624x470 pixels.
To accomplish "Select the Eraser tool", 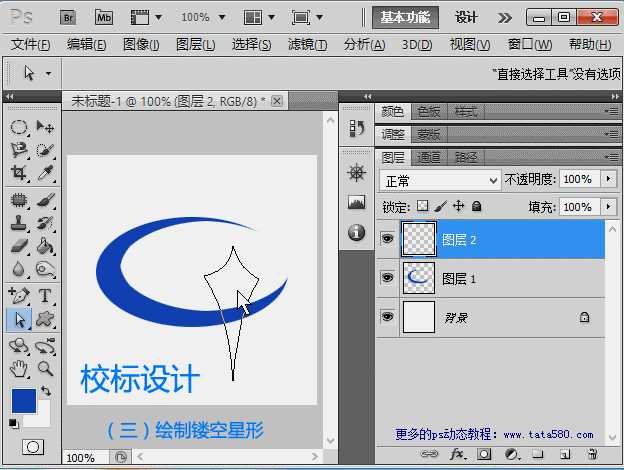I will (x=19, y=246).
